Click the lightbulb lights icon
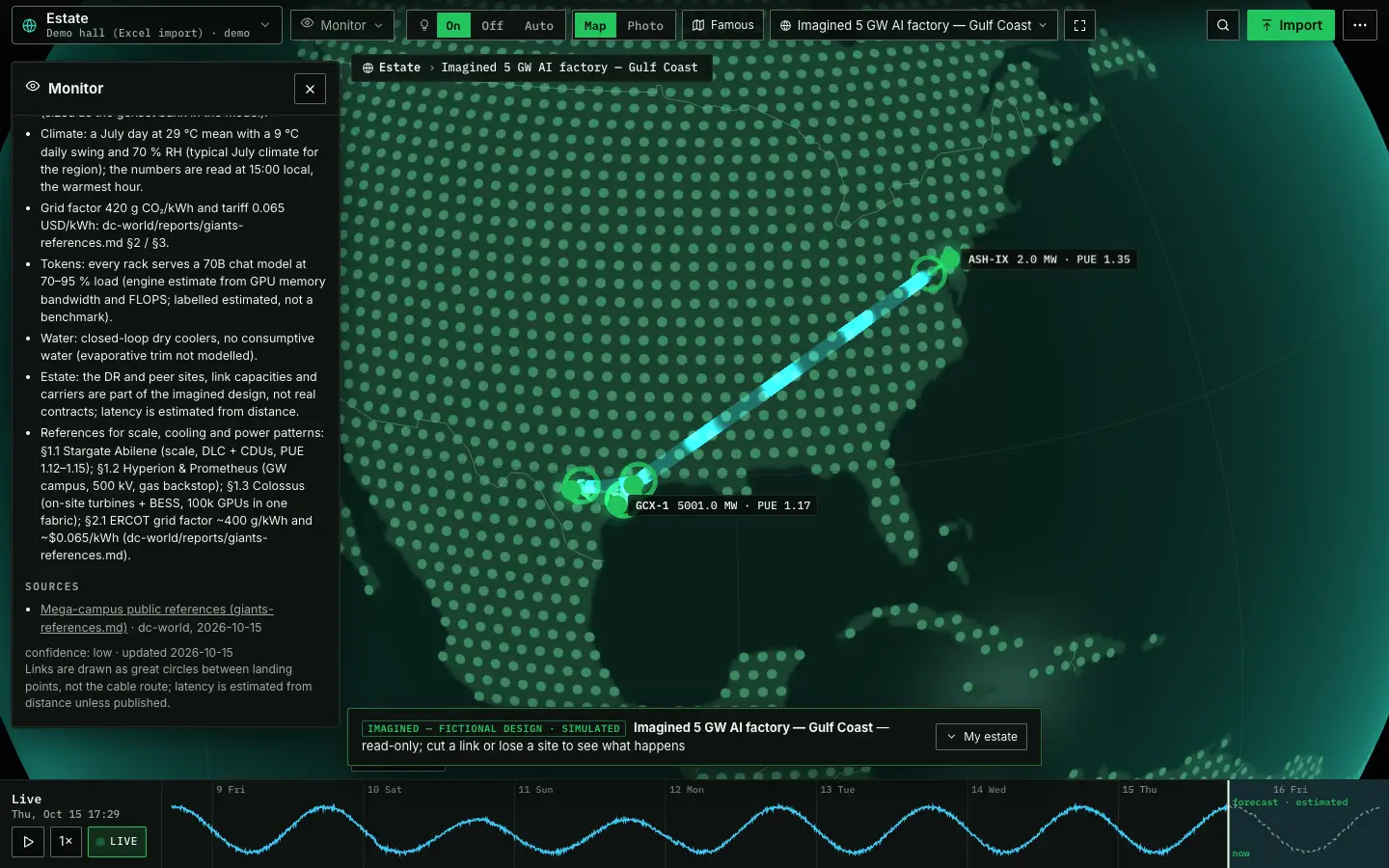Image resolution: width=1389 pixels, height=868 pixels. (x=423, y=25)
